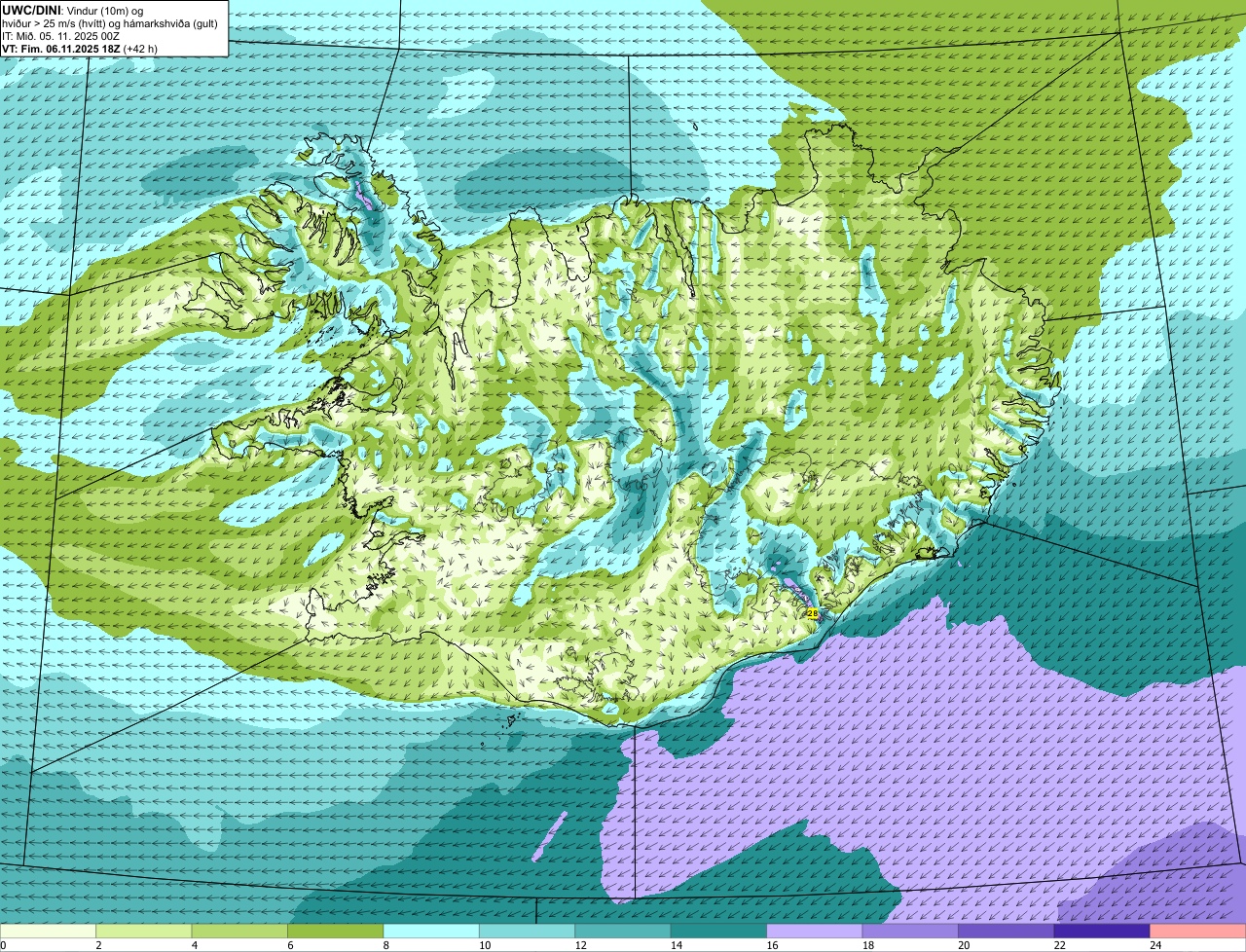
Task: Pick the 16–18 m/s light lavender swatch
Action: coord(815,931)
